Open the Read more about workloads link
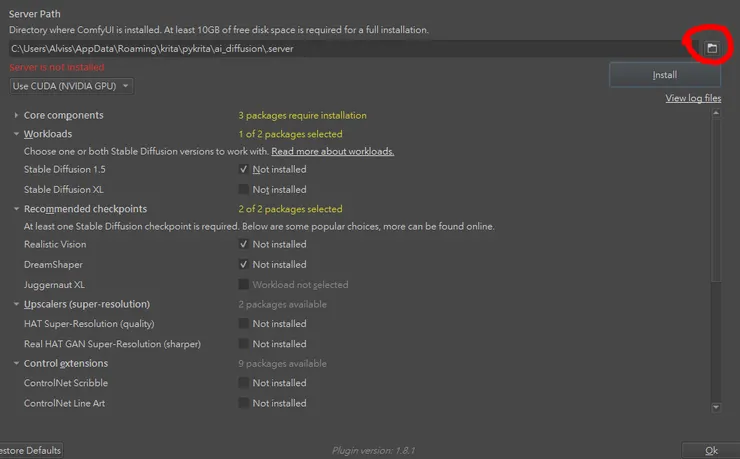740x459 pixels. tap(332, 152)
